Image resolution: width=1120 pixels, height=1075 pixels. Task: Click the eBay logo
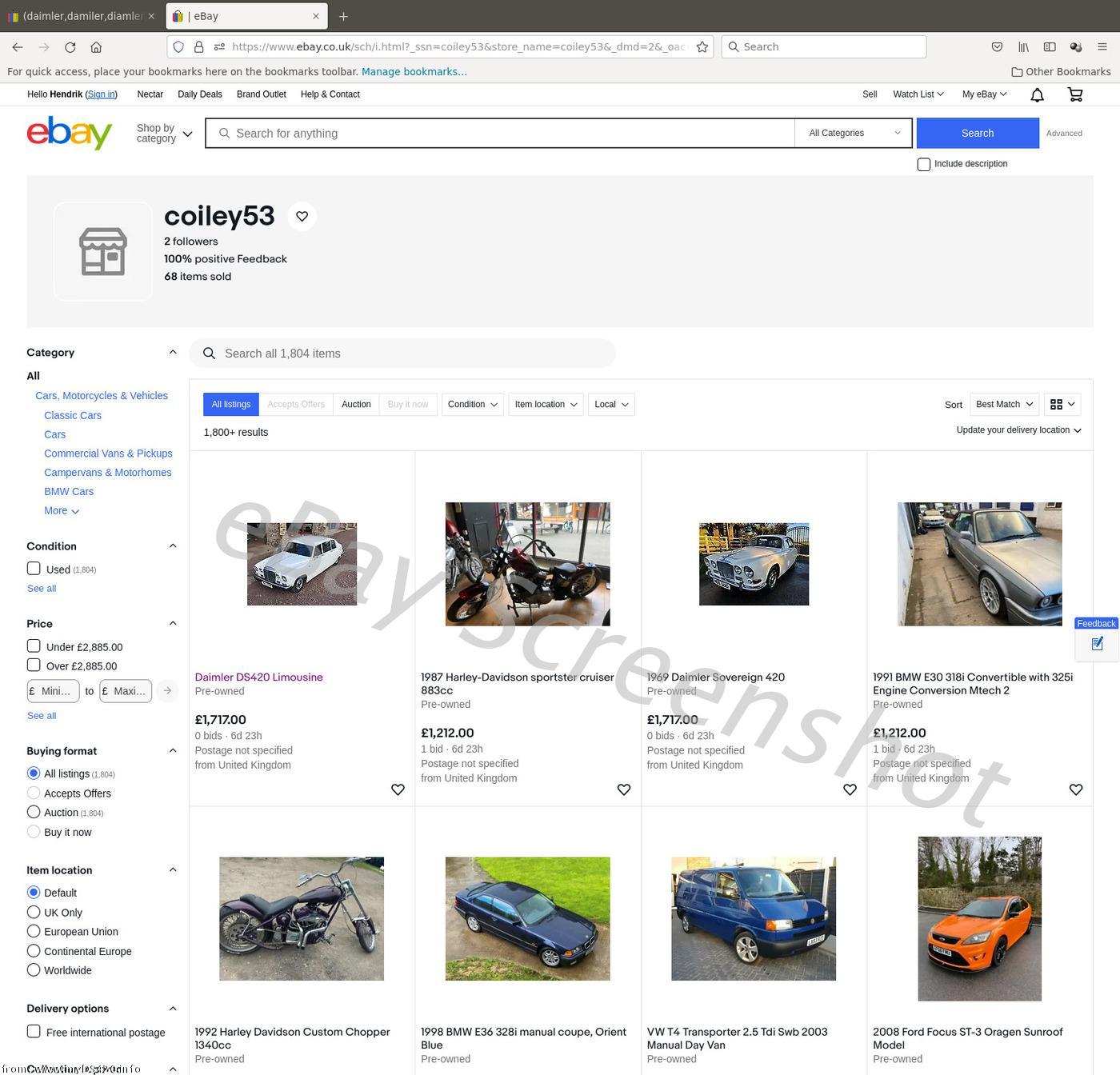click(70, 133)
